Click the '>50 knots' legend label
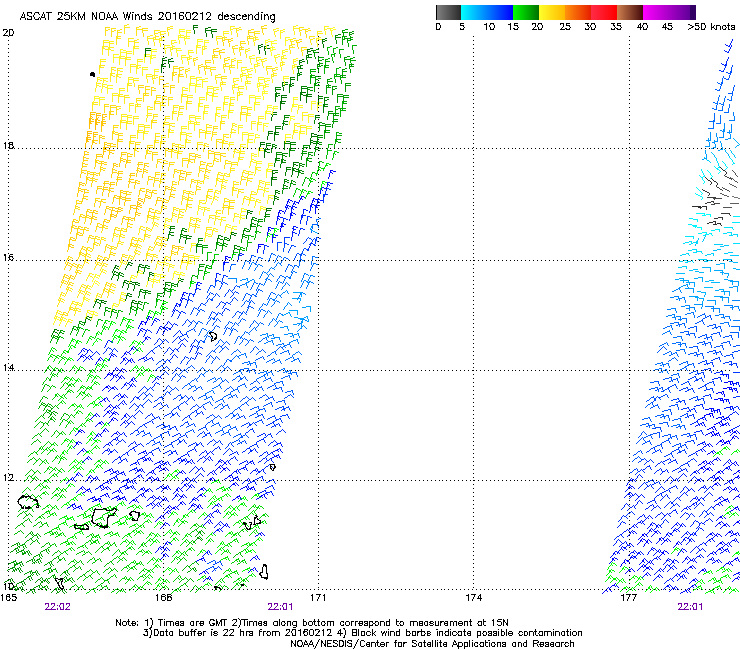 711,27
